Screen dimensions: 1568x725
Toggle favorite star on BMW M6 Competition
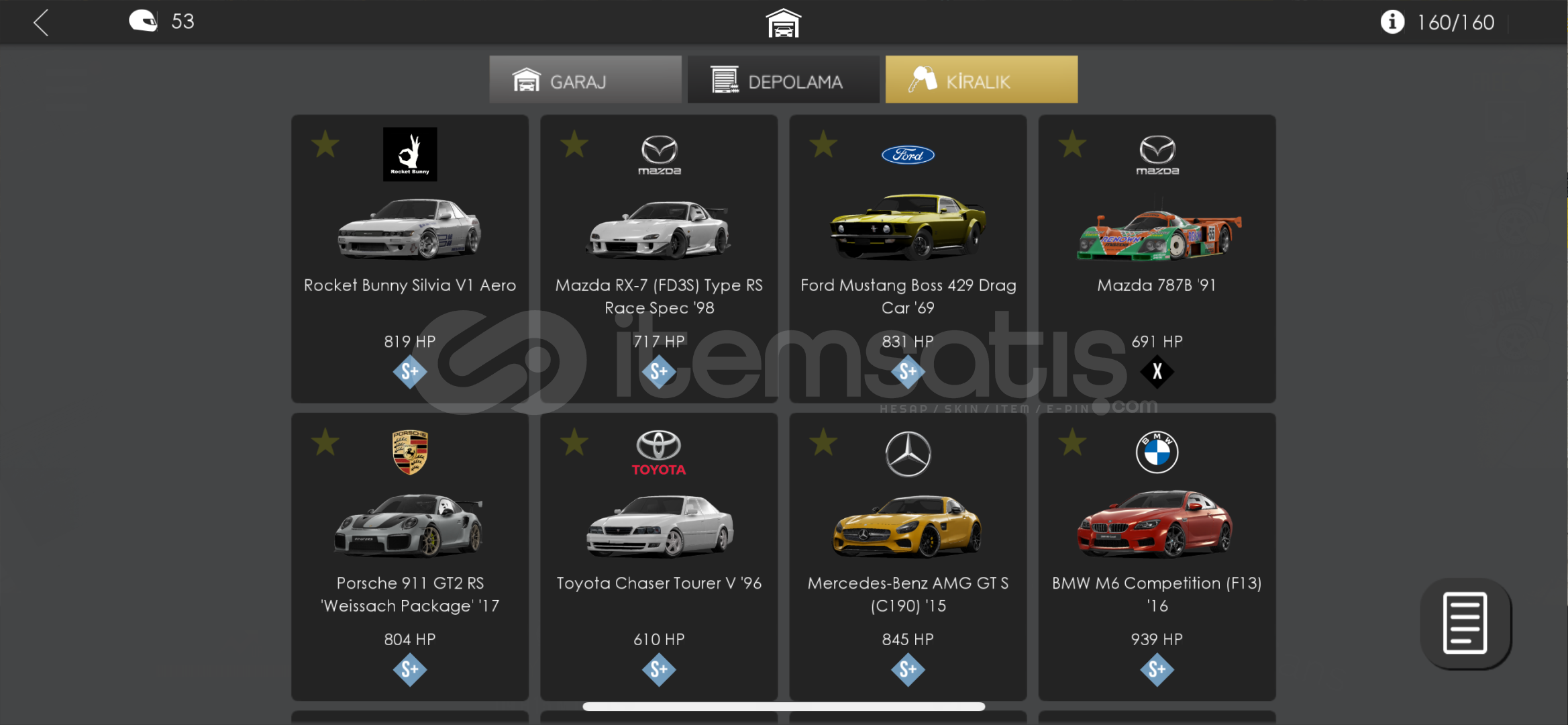tap(1072, 442)
